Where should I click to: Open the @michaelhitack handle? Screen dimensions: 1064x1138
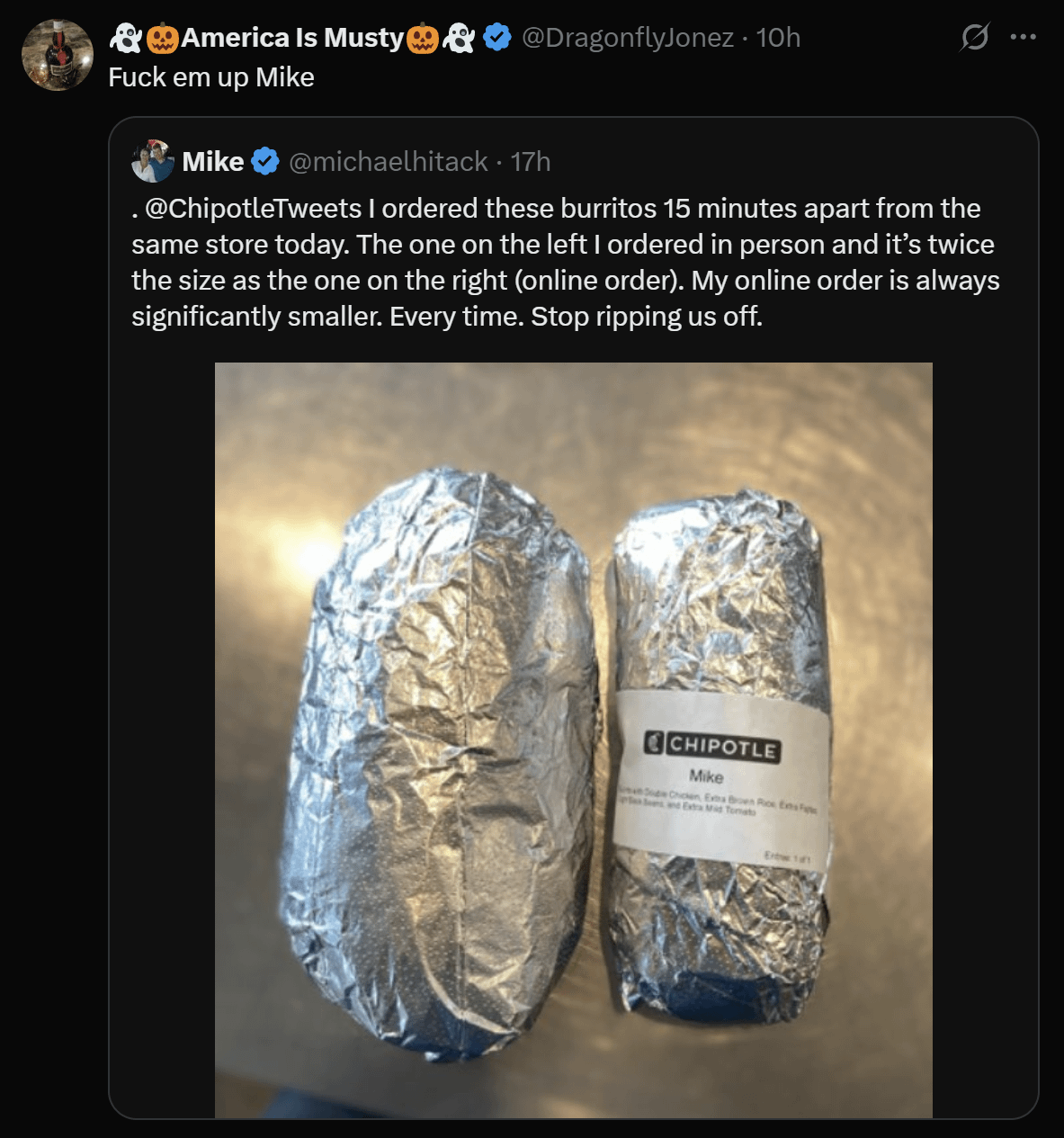(388, 162)
